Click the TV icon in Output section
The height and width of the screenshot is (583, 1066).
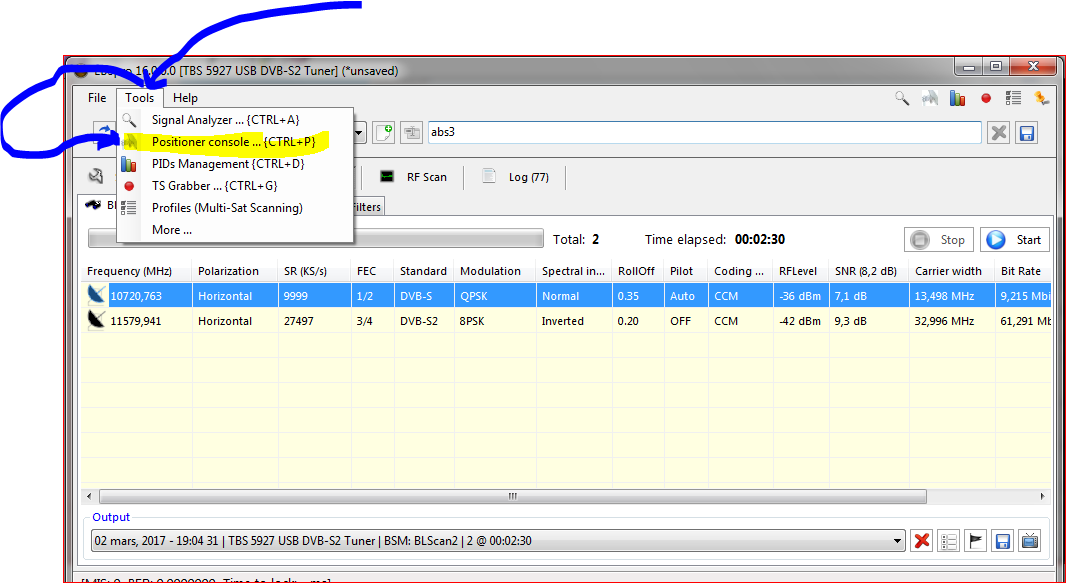1030,541
